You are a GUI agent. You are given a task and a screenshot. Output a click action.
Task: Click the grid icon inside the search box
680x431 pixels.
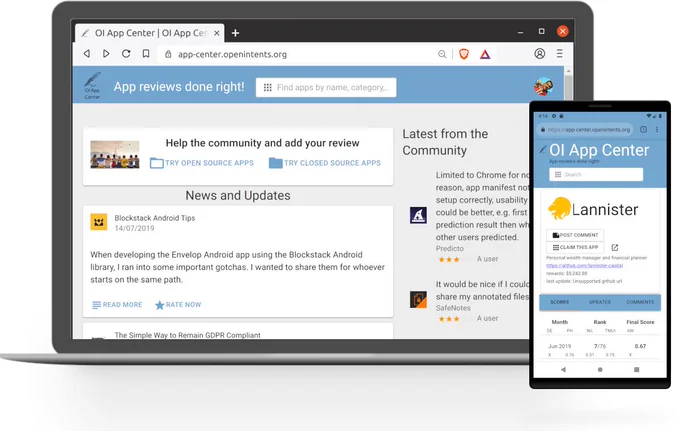coord(268,88)
